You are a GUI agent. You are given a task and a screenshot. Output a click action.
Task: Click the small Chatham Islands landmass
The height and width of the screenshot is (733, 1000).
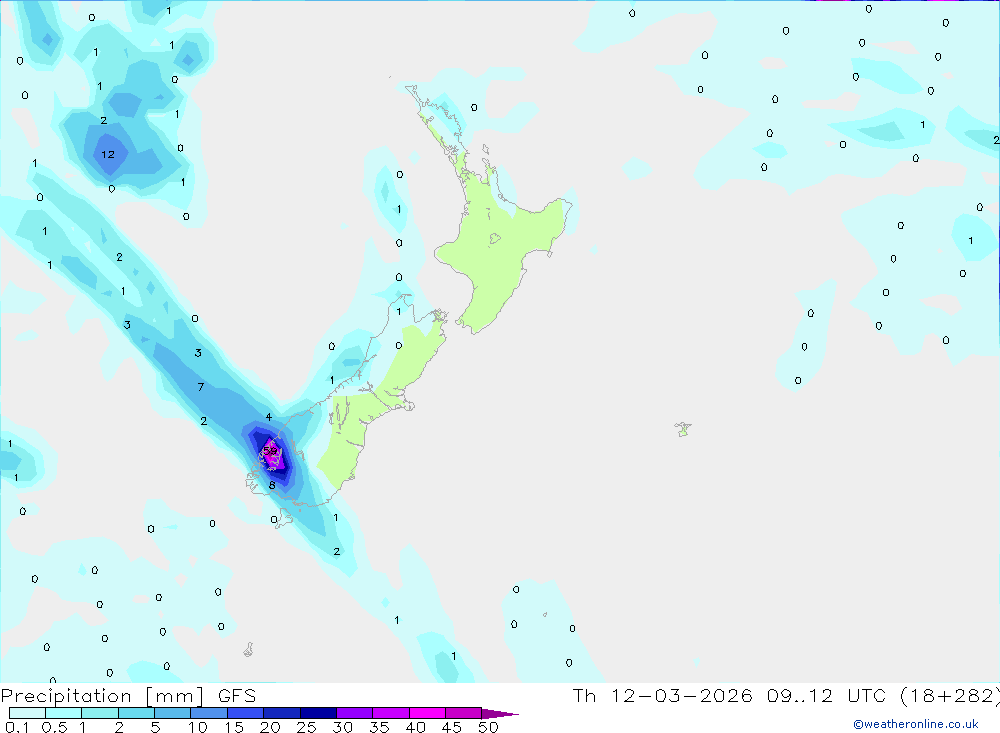pos(683,430)
